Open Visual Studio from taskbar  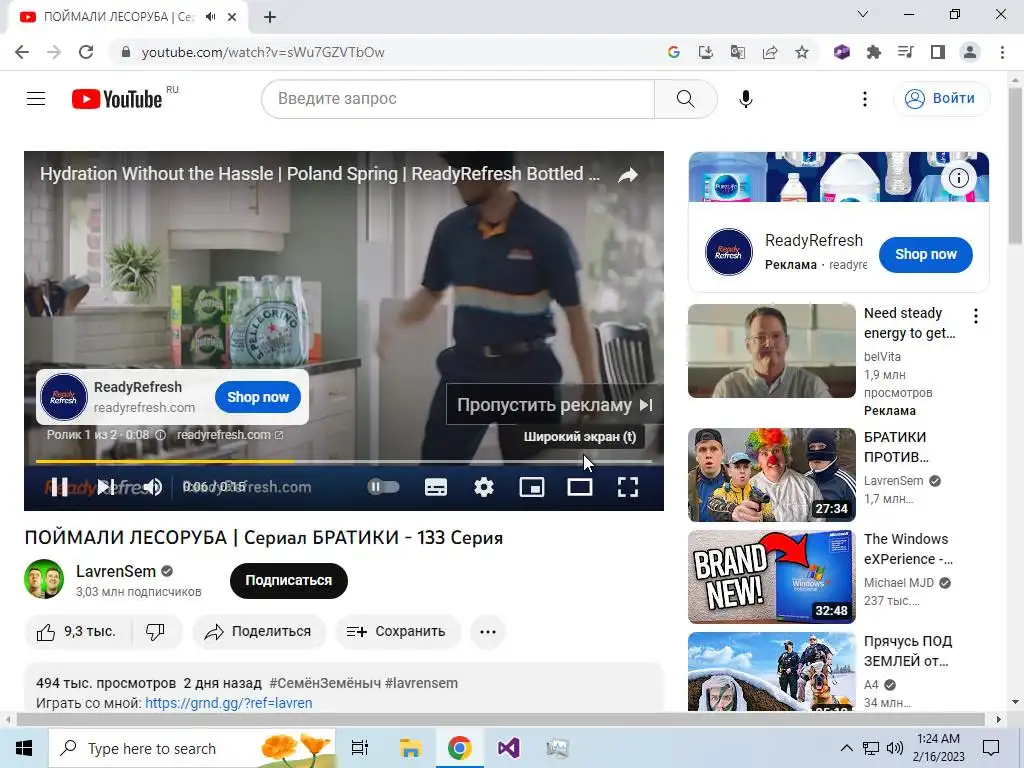(508, 748)
